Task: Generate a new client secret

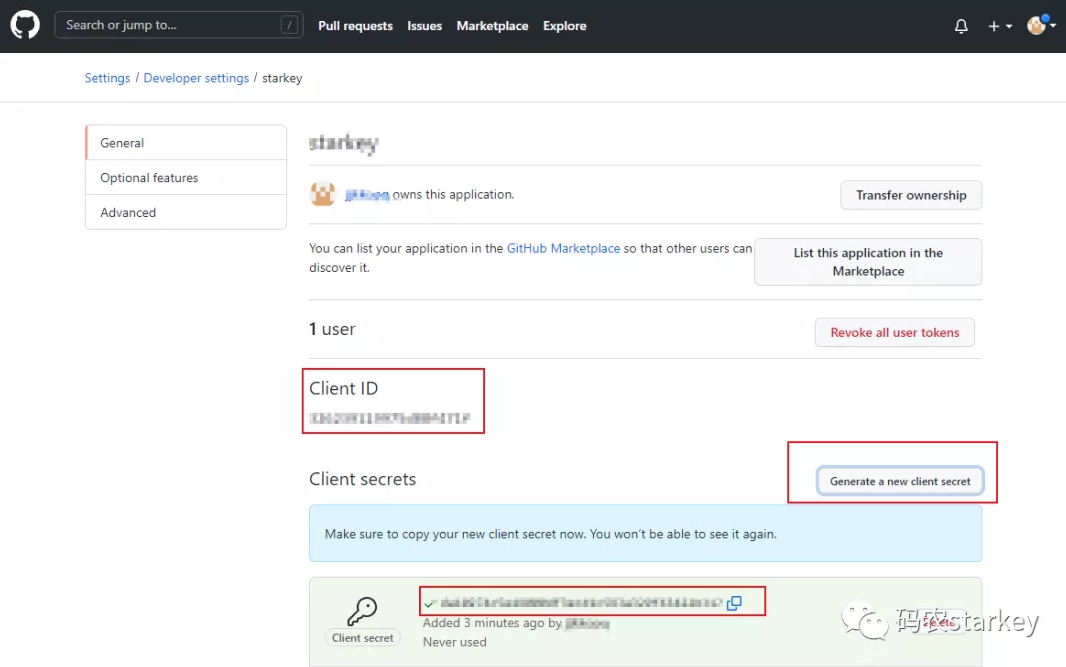Action: [x=900, y=481]
